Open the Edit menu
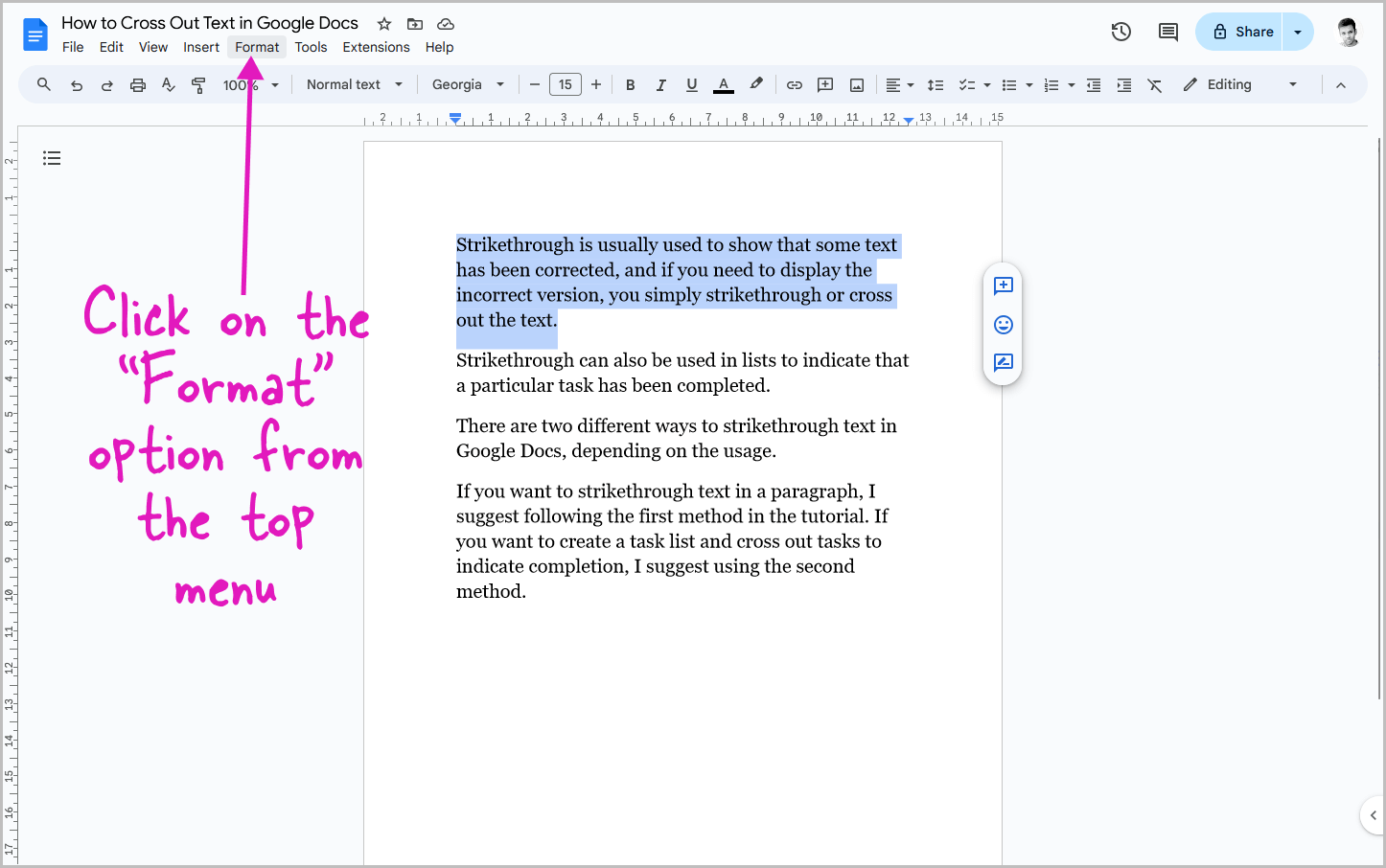 [x=111, y=47]
